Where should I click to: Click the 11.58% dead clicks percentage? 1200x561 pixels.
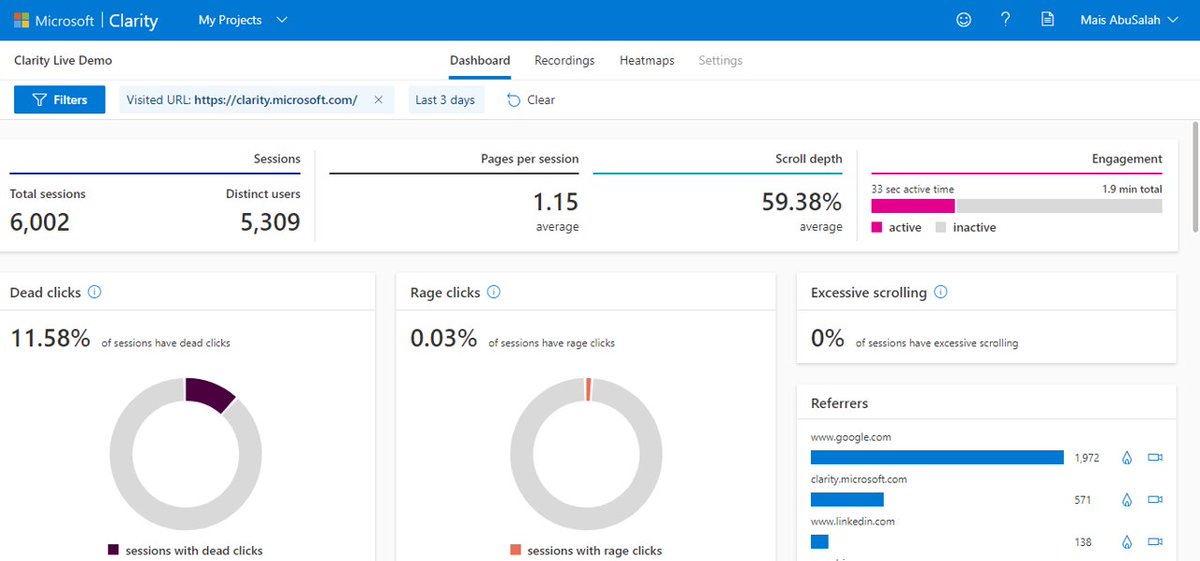(51, 338)
